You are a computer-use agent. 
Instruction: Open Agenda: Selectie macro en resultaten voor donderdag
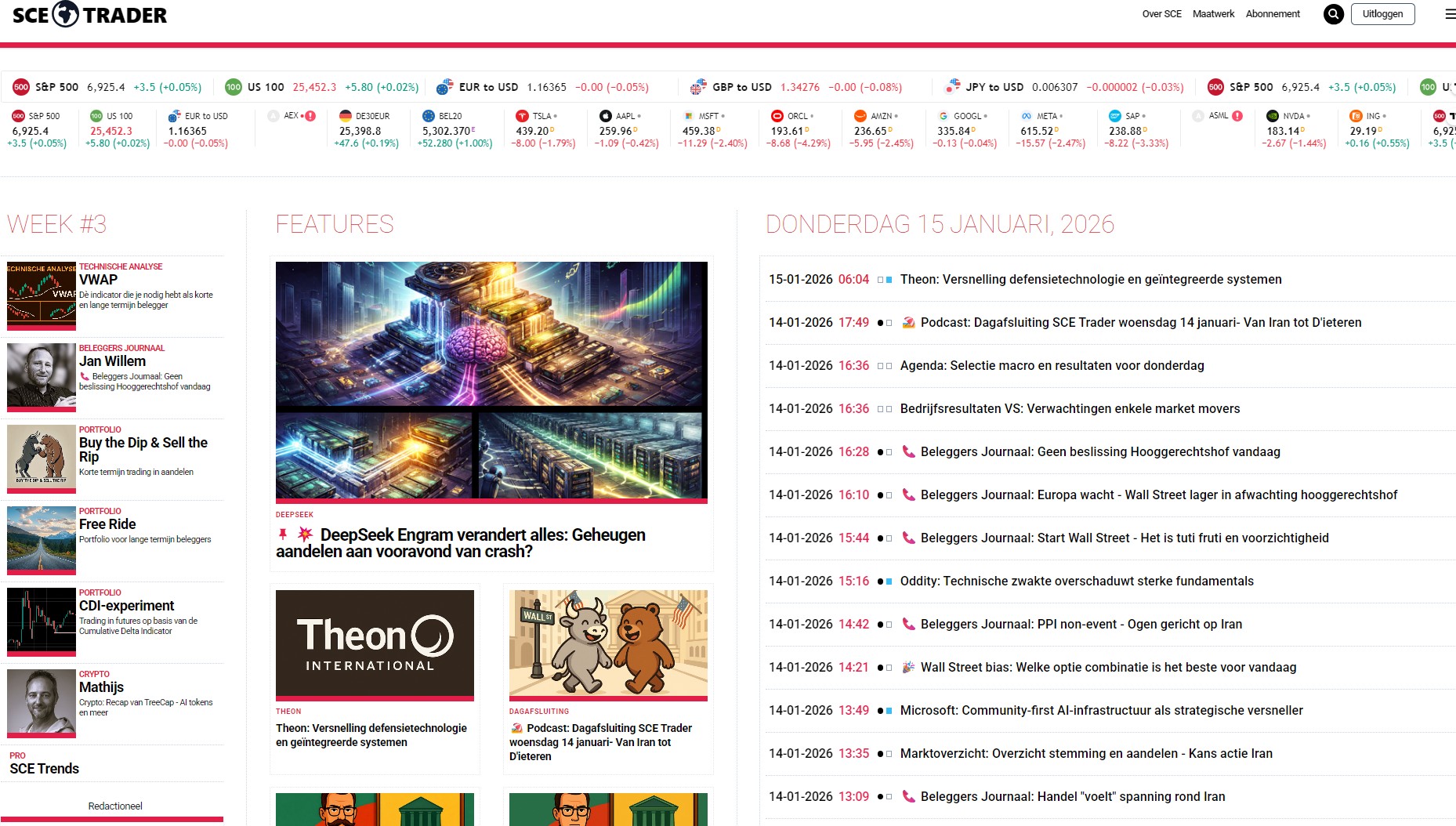1052,365
